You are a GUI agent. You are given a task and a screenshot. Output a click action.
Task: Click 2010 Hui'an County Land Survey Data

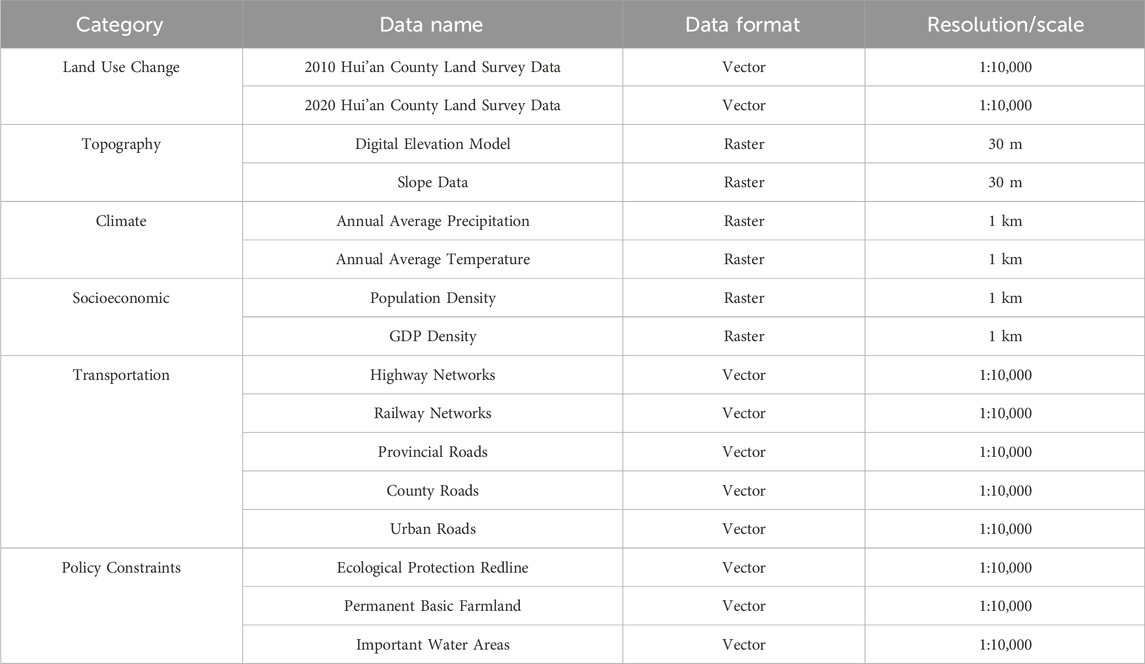tap(432, 67)
